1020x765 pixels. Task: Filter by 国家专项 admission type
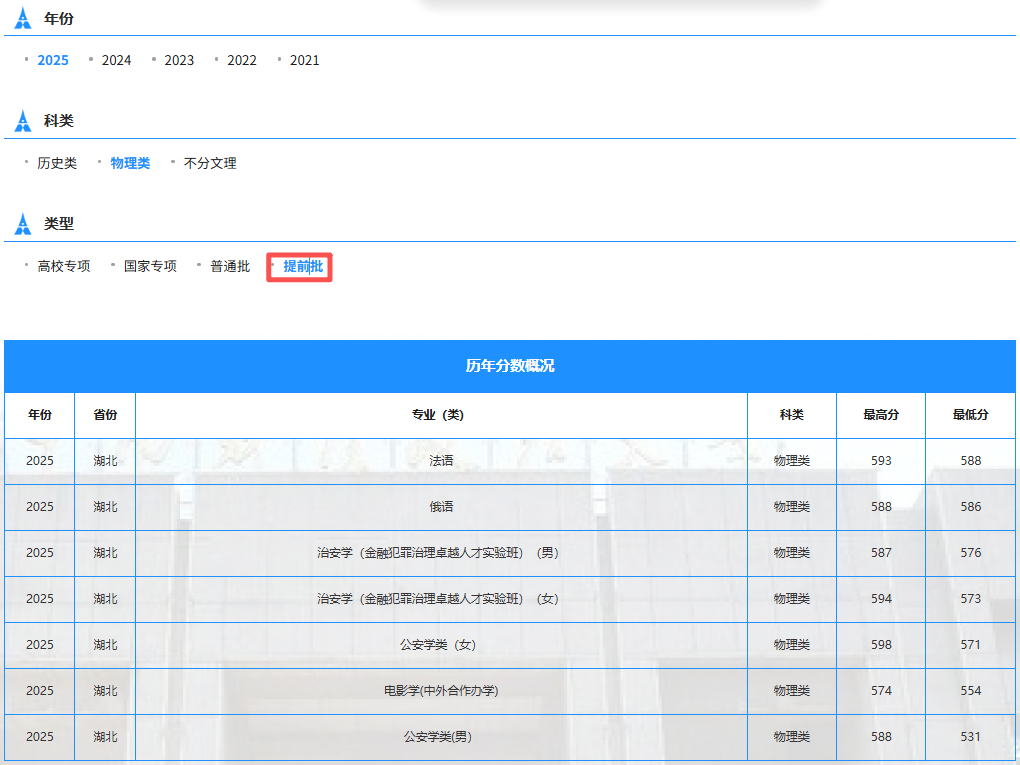pos(150,266)
